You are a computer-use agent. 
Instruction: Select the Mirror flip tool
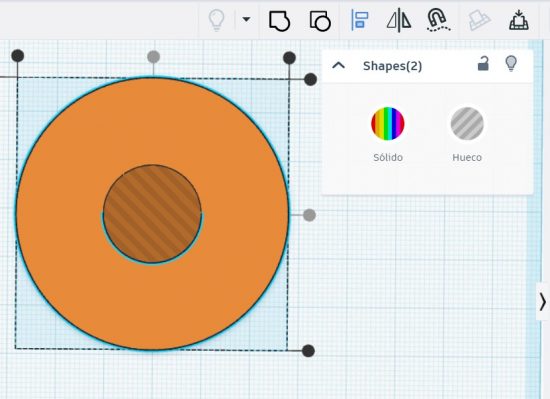point(399,20)
